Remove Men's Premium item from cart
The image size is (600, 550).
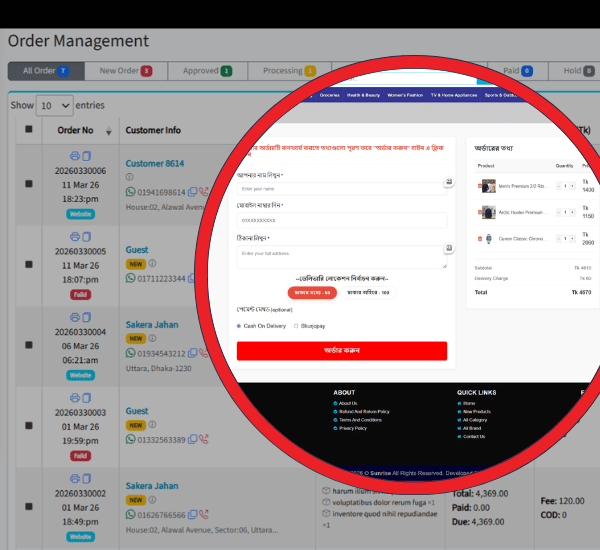[479, 186]
